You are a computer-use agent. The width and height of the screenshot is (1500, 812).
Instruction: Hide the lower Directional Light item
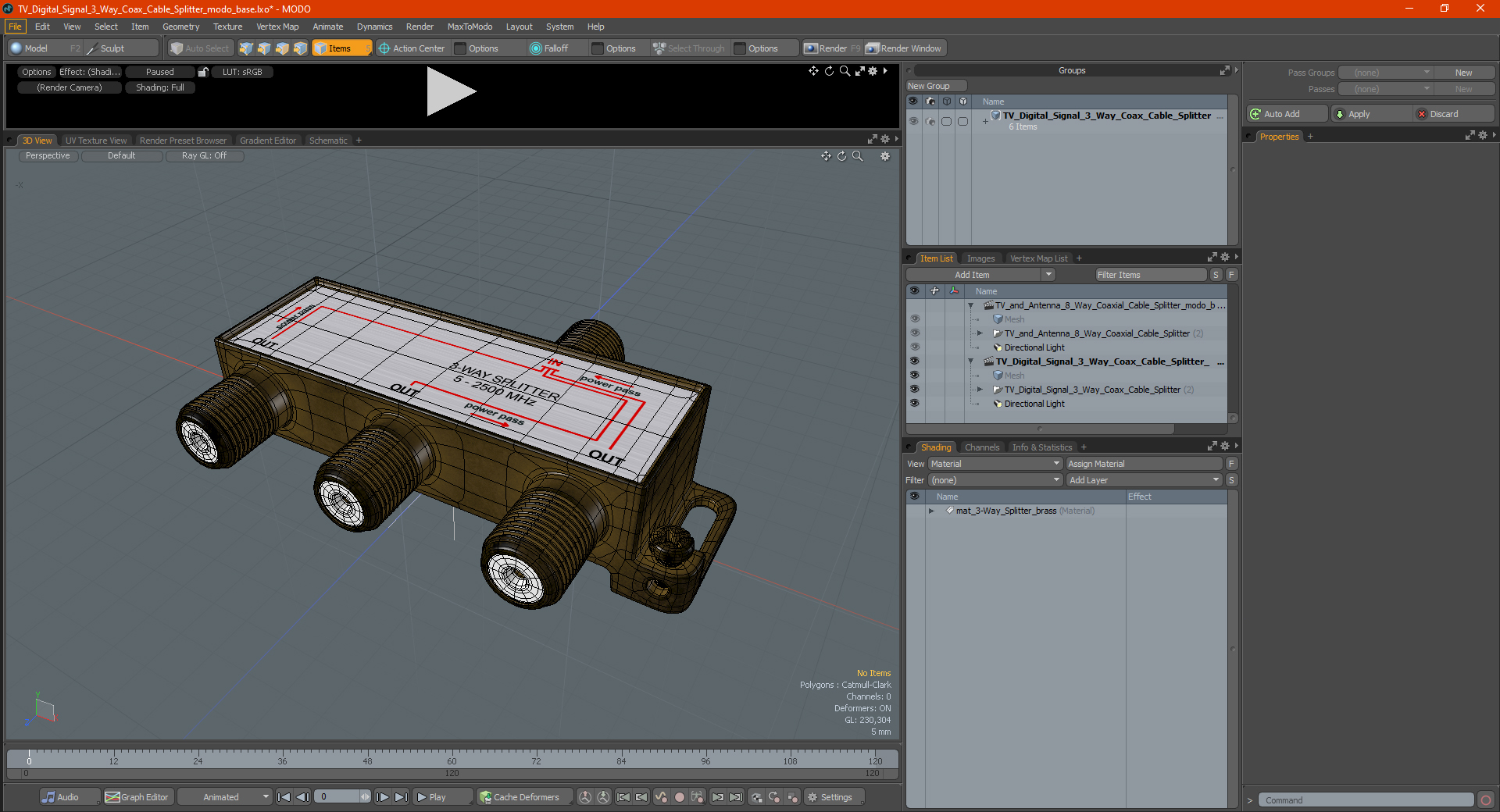914,404
